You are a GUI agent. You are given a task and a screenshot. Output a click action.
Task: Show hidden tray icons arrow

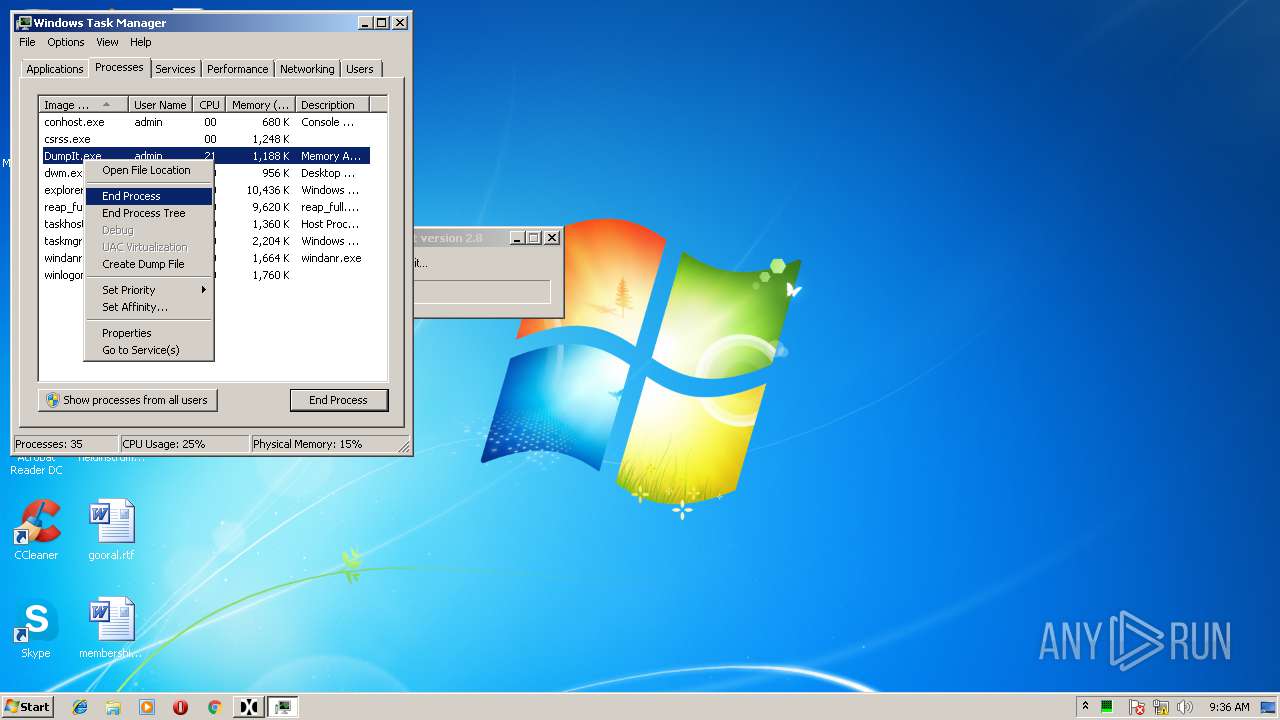(x=1085, y=707)
